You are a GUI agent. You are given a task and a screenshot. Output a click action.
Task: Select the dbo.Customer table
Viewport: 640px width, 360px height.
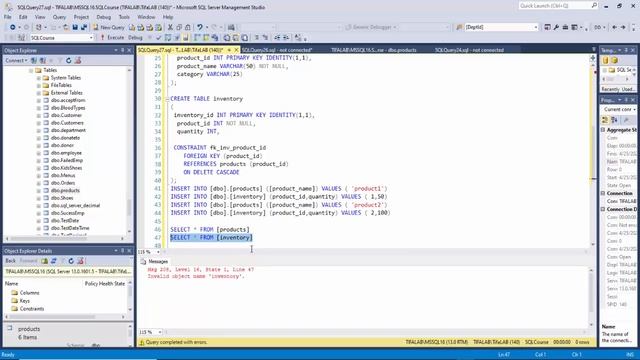66,115
